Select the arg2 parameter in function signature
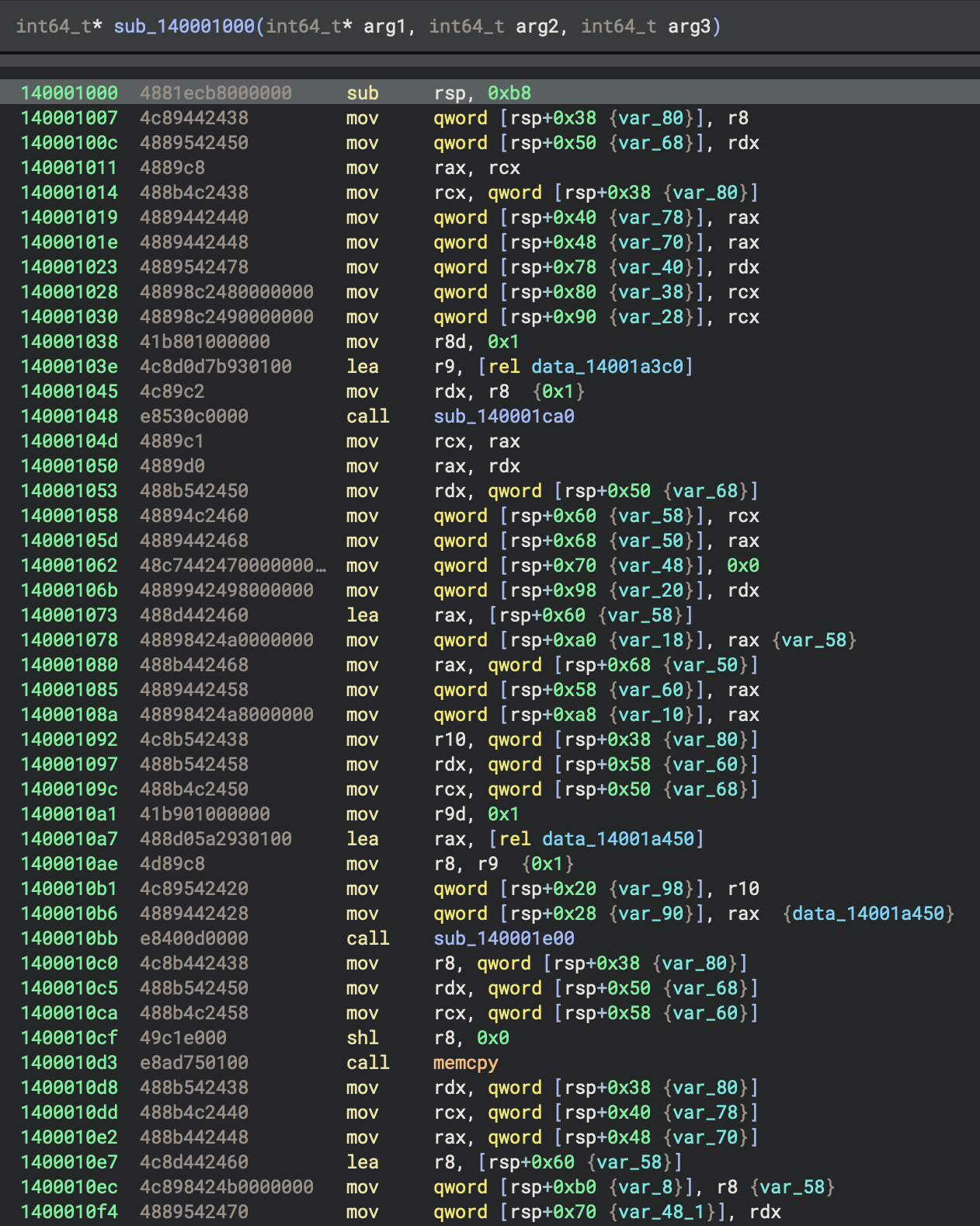The width and height of the screenshot is (980, 1226). tap(537, 26)
